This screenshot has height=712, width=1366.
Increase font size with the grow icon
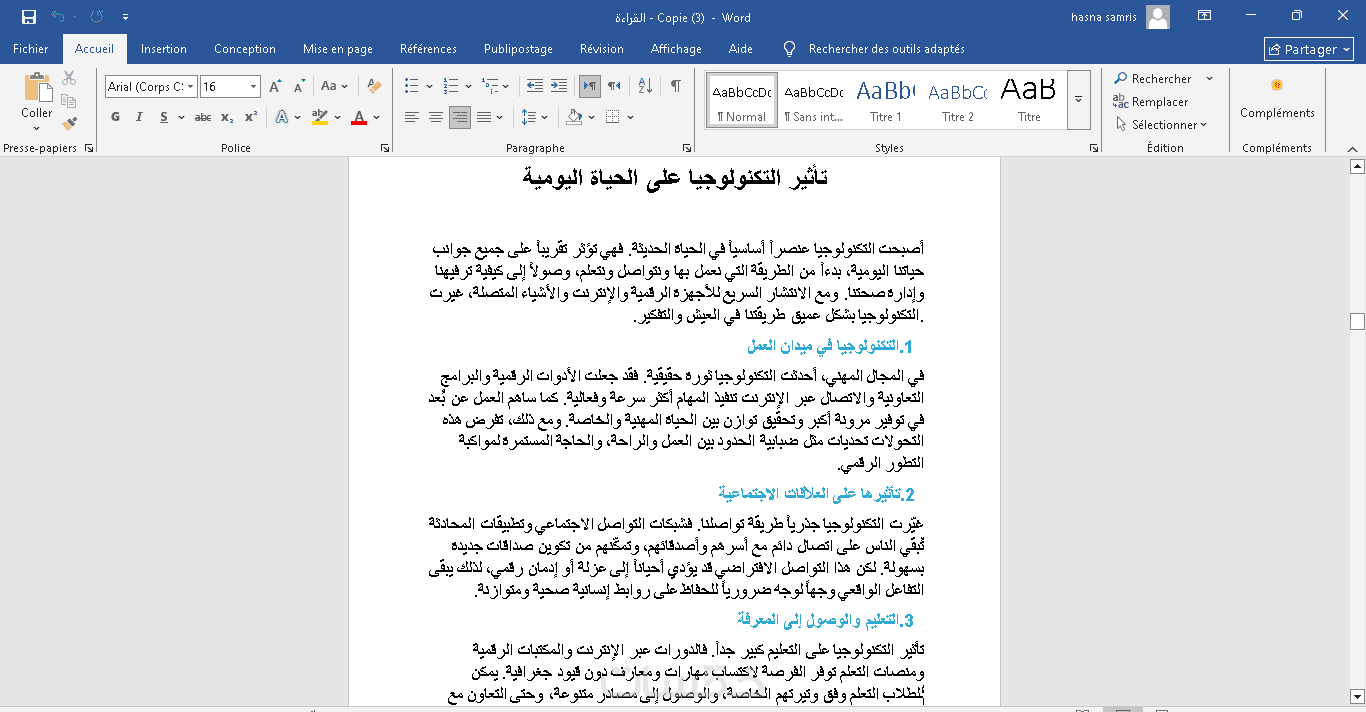coord(275,87)
